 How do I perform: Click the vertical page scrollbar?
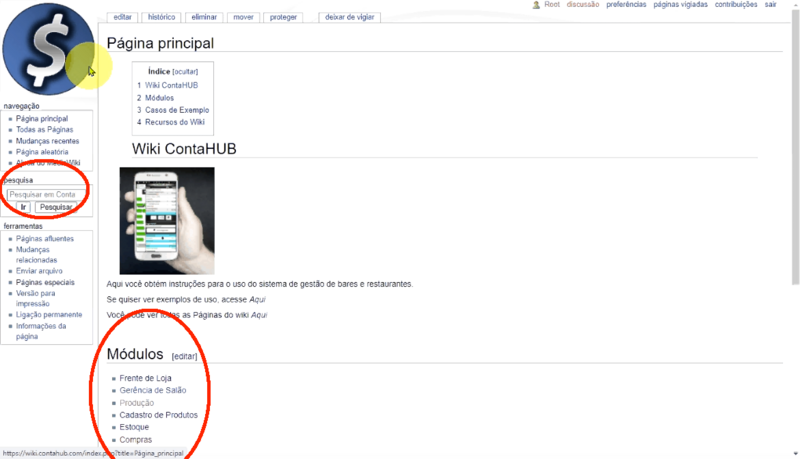pos(795,148)
